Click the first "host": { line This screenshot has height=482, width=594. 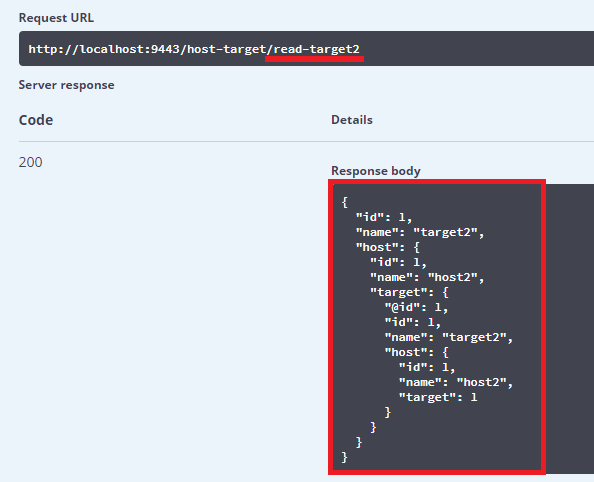coord(388,247)
